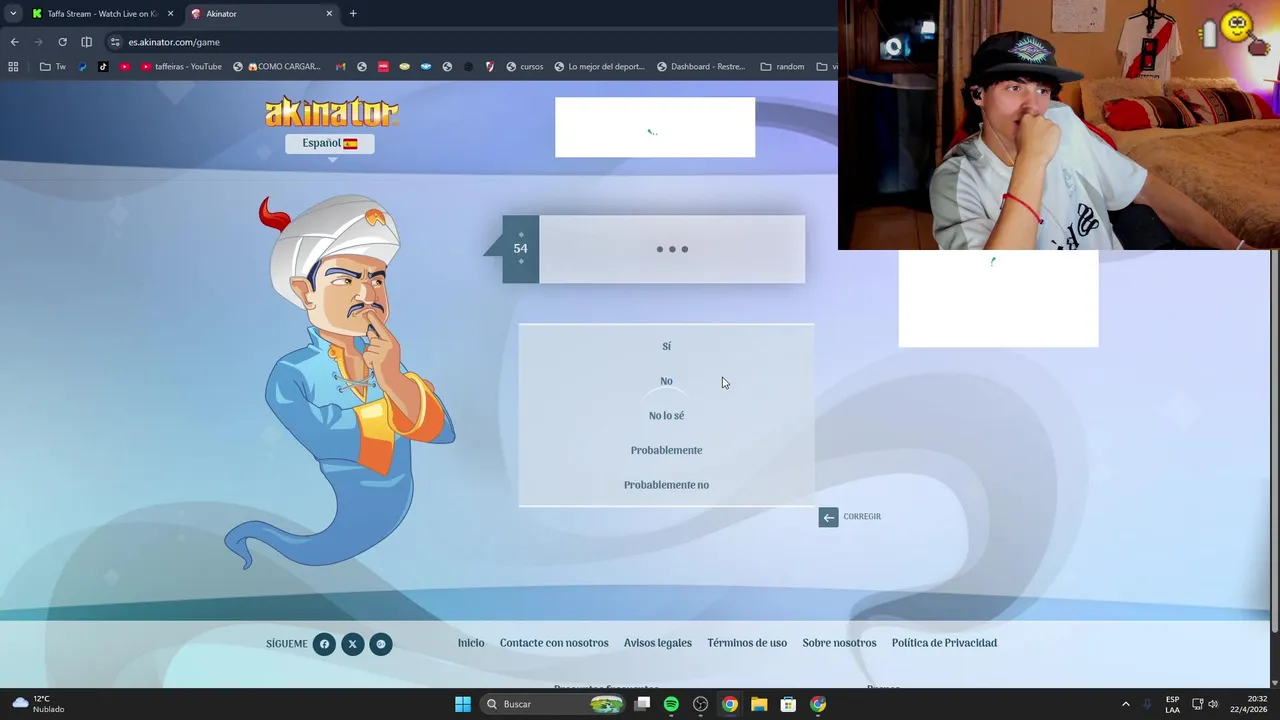1280x720 pixels.
Task: Open Akinator's X (Twitter) icon
Action: (352, 644)
